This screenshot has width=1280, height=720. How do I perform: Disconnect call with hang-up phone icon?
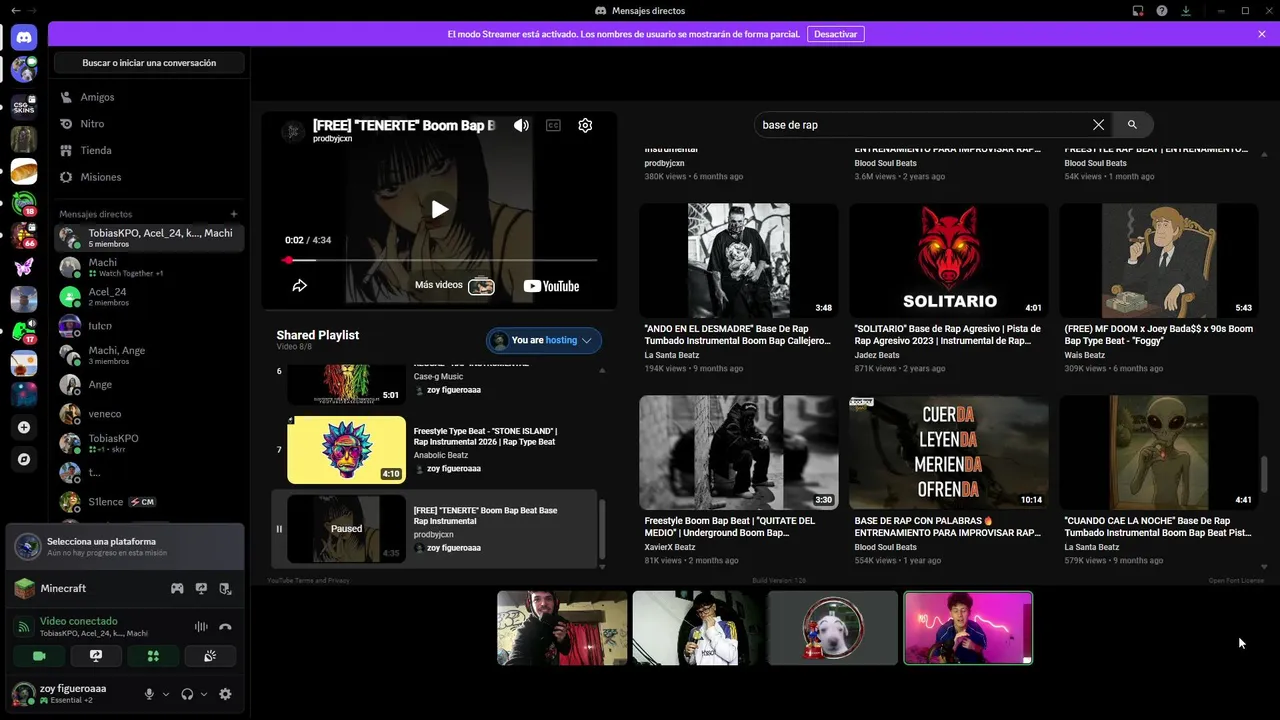click(x=225, y=627)
